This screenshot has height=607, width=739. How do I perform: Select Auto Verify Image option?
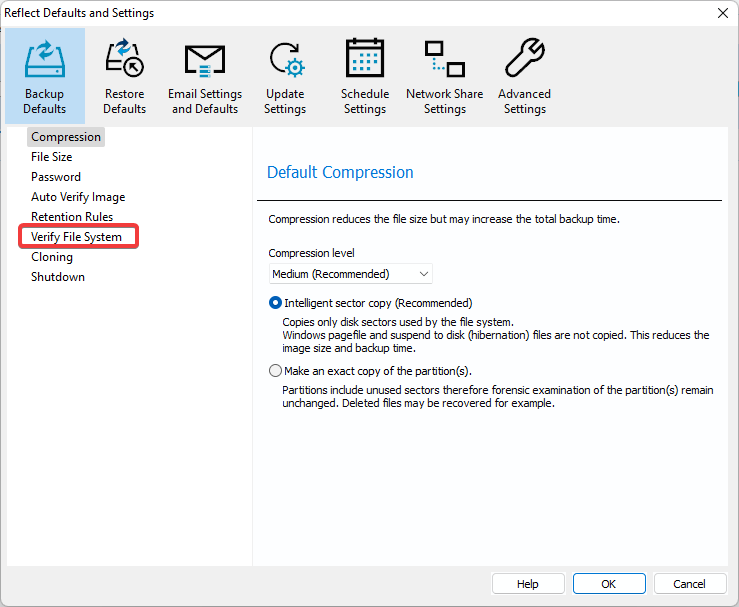[x=78, y=197]
